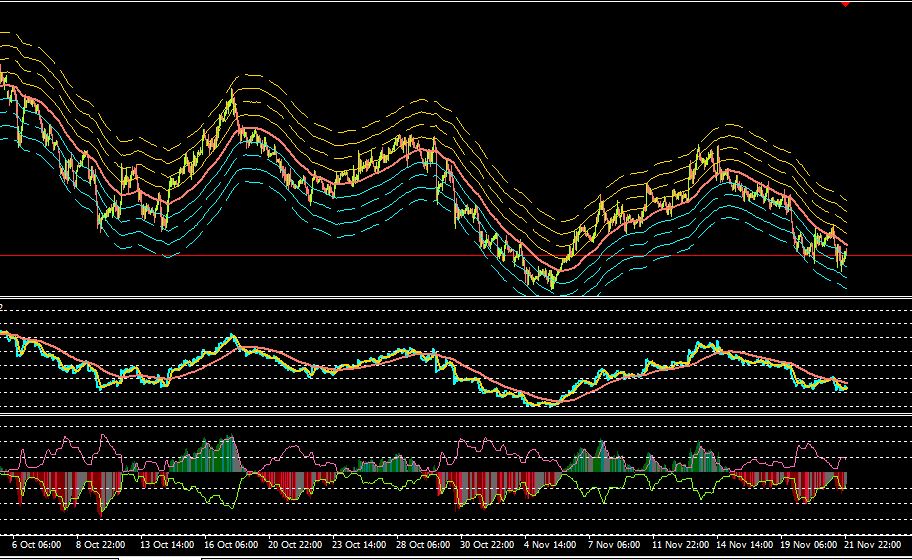Click the 19 Nov 06:00 time label
The image size is (912, 560).
[x=808, y=545]
